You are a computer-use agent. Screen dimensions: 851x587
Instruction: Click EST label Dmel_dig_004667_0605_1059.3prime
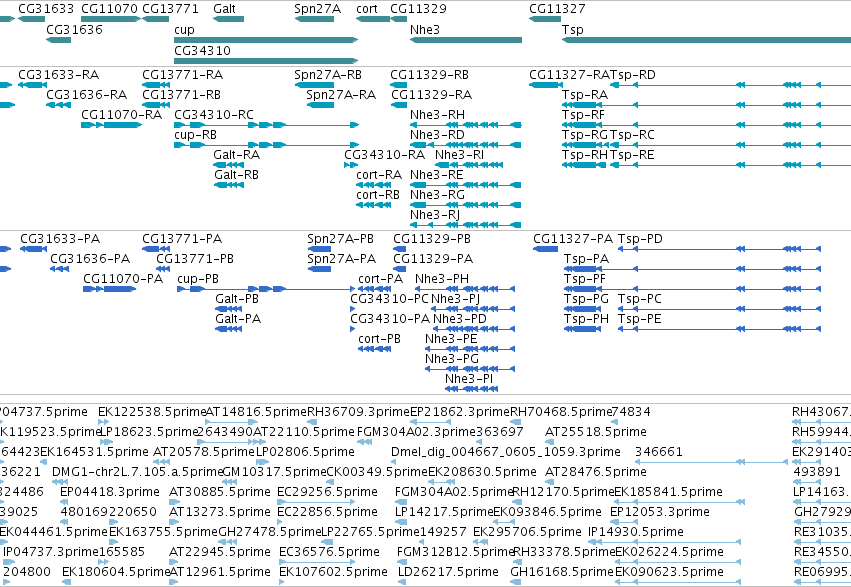tap(506, 452)
